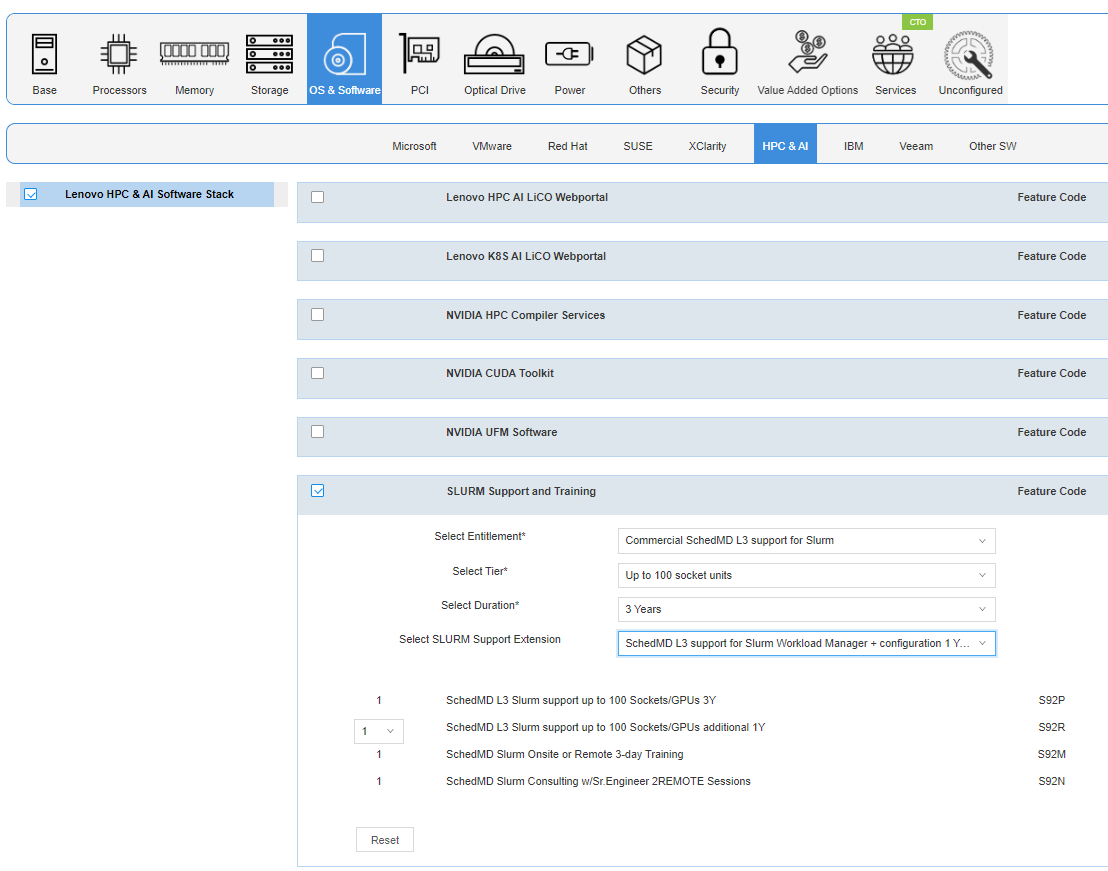
Task: Click the Base server icon
Action: tap(44, 55)
